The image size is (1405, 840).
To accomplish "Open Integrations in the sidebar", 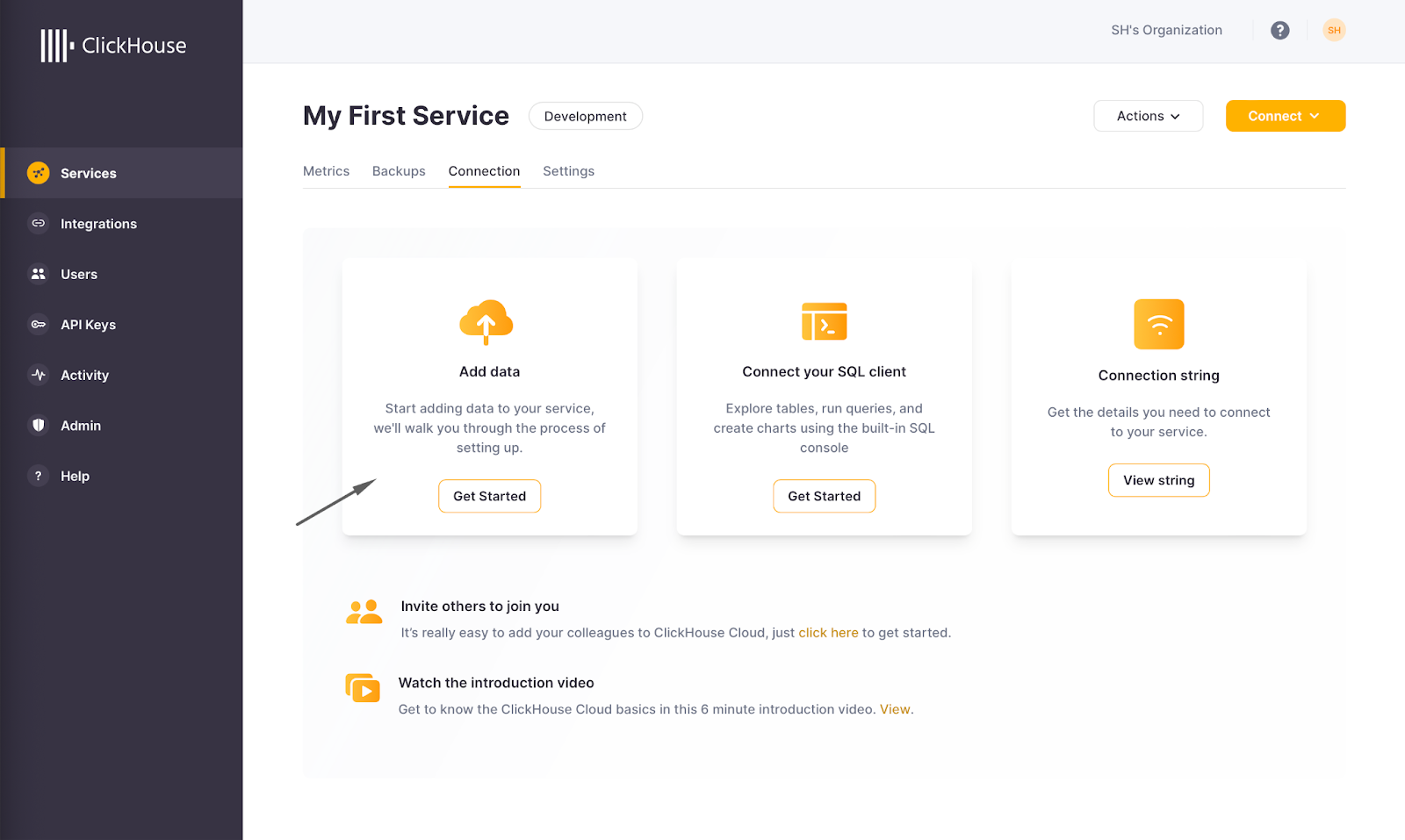I will coord(123,224).
